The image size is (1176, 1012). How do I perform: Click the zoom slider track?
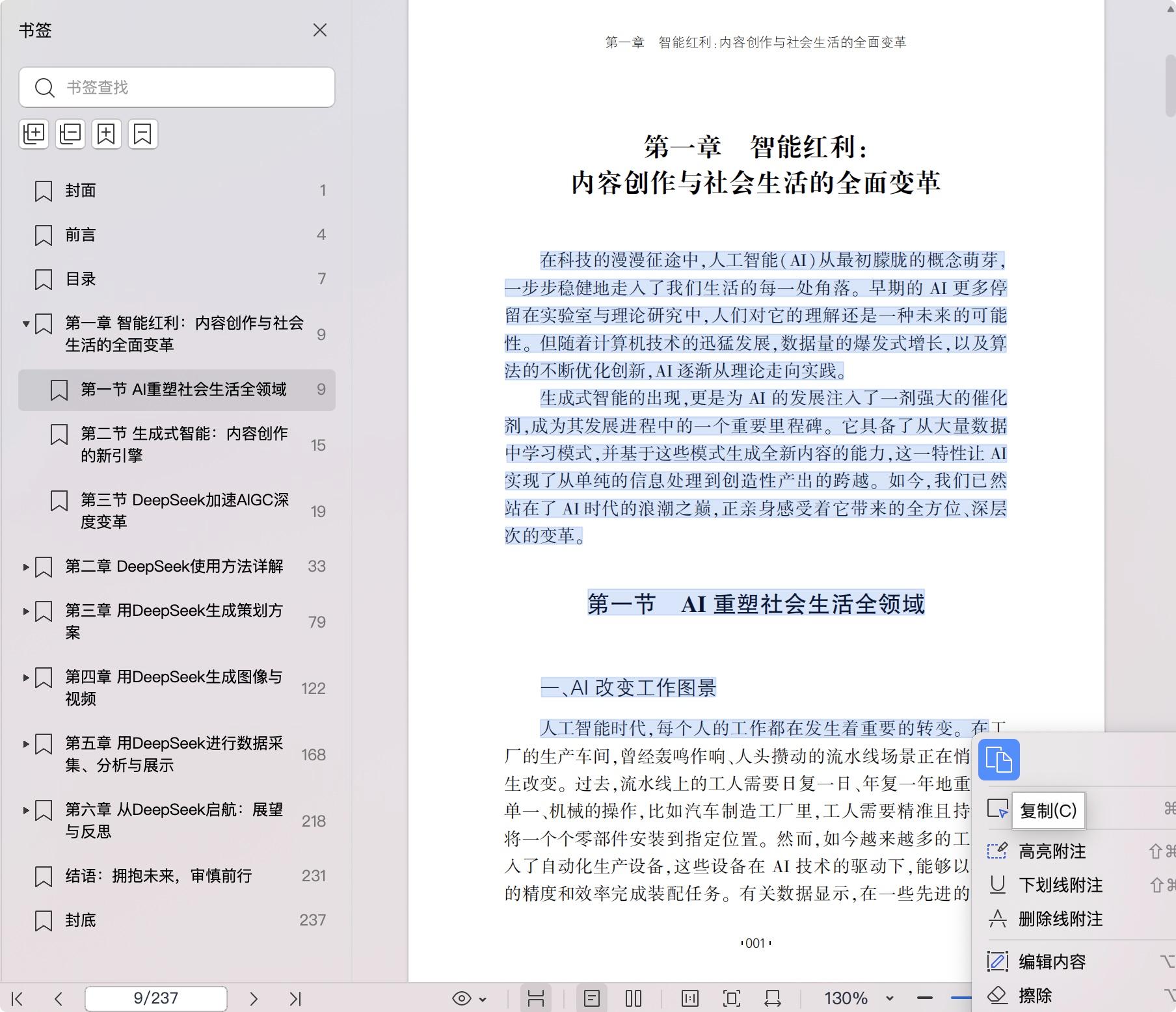coord(961,997)
